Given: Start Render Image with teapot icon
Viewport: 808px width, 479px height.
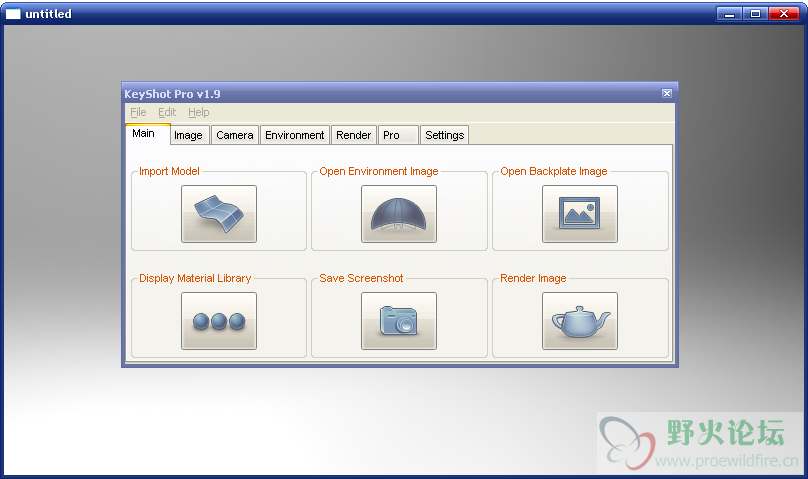Looking at the screenshot, I should click(579, 321).
